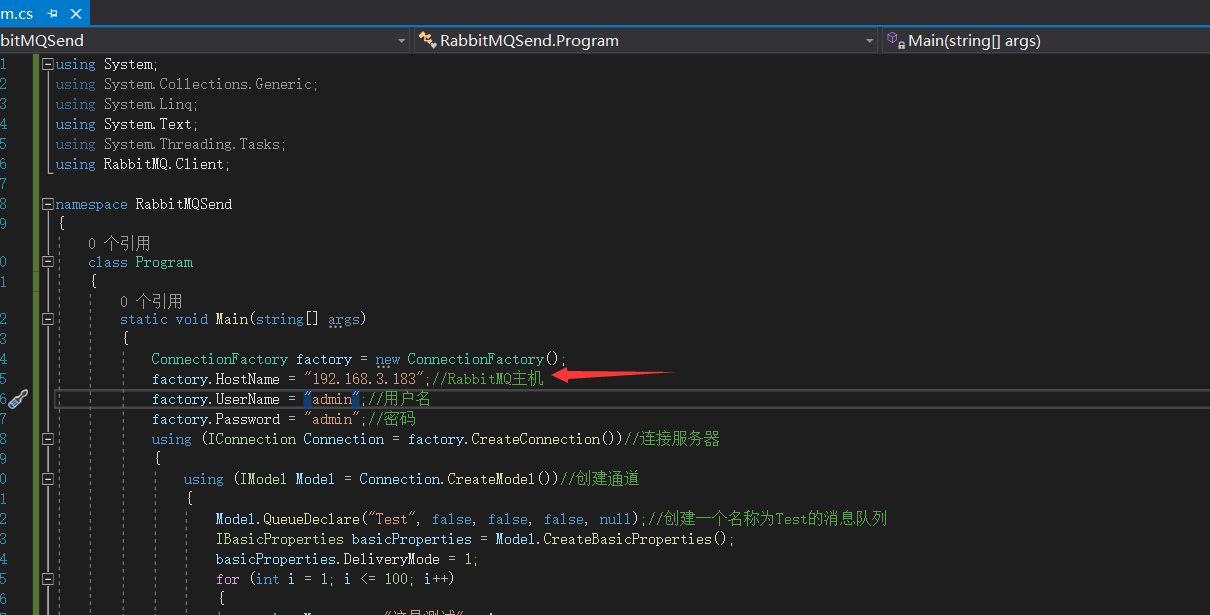Close the m.cs editor tab
This screenshot has width=1210, height=615.
point(74,14)
